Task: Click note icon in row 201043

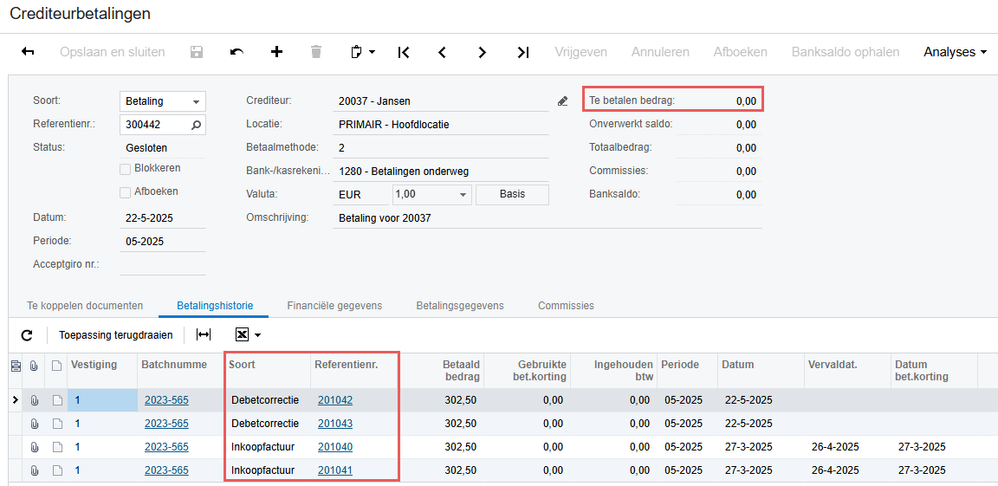Action: click(x=57, y=424)
